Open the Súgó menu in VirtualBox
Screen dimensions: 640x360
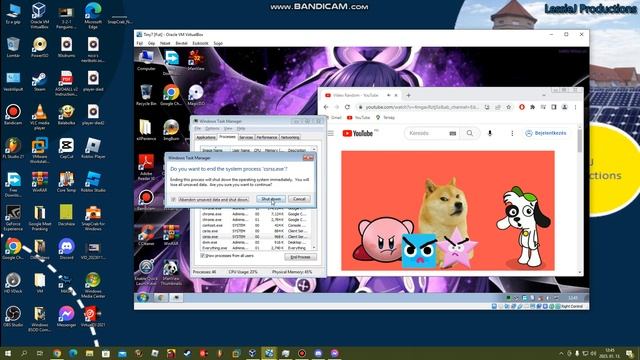tap(218, 43)
